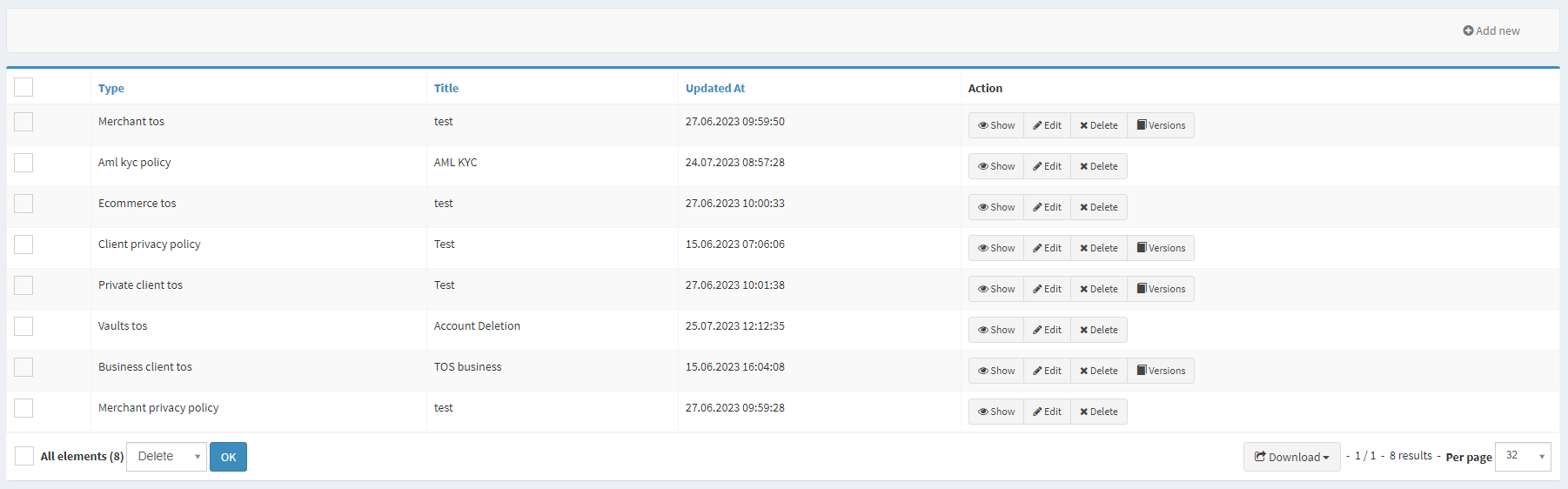Image resolution: width=1568 pixels, height=489 pixels.
Task: Show the Vaults tos entry
Action: click(x=996, y=330)
